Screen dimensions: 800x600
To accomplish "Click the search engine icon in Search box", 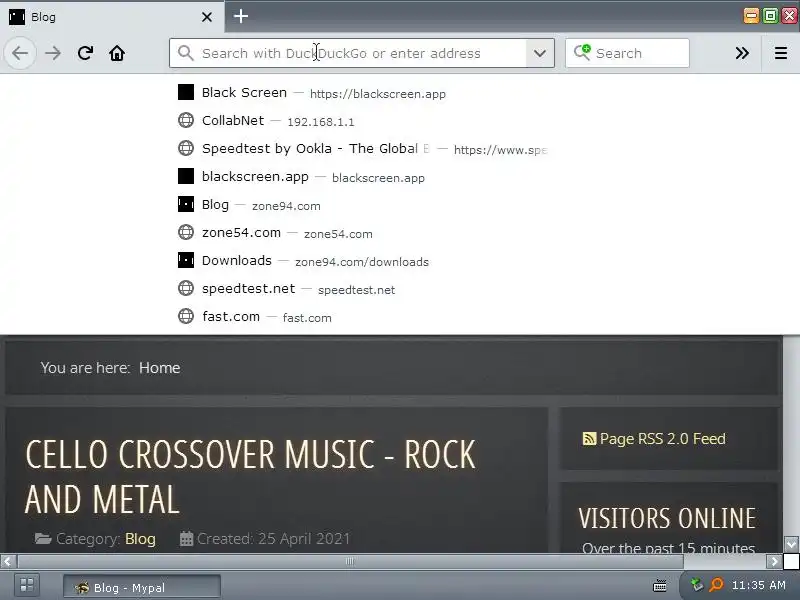I will (582, 52).
